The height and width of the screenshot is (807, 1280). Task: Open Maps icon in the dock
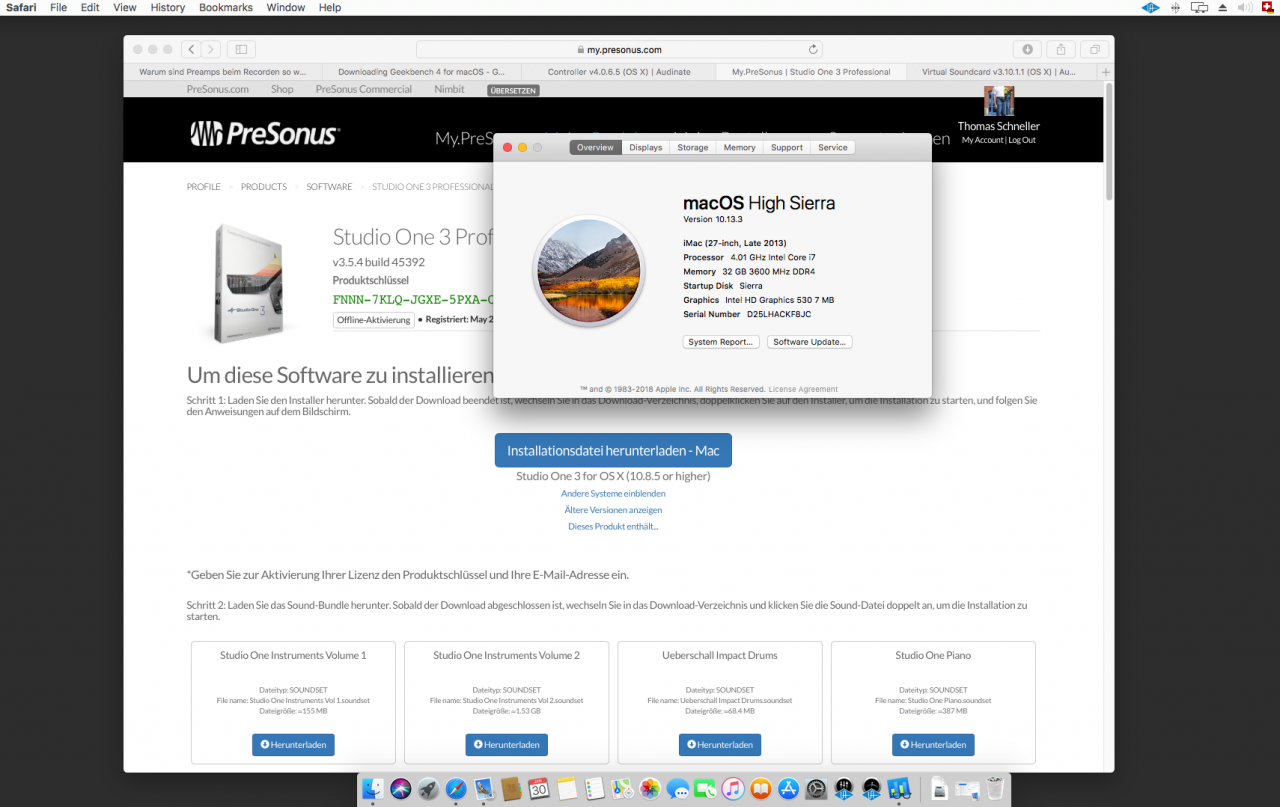[622, 788]
